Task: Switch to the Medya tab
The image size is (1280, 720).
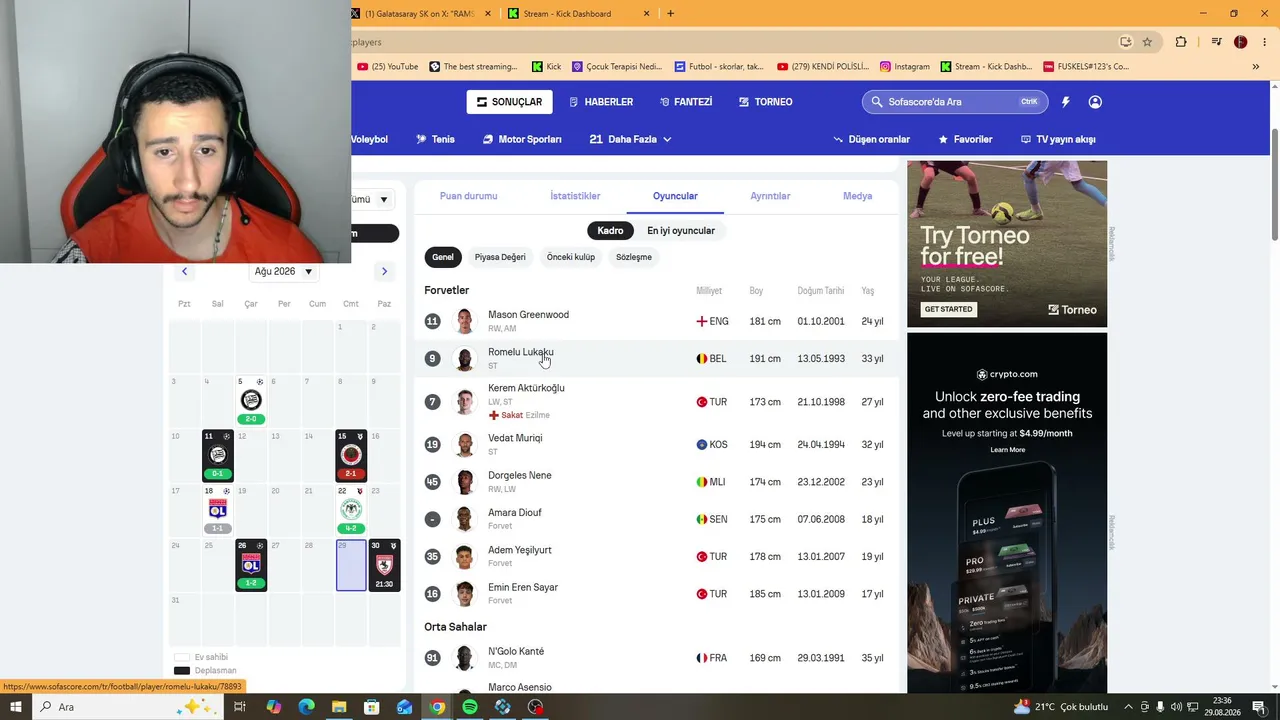Action: coord(858,196)
